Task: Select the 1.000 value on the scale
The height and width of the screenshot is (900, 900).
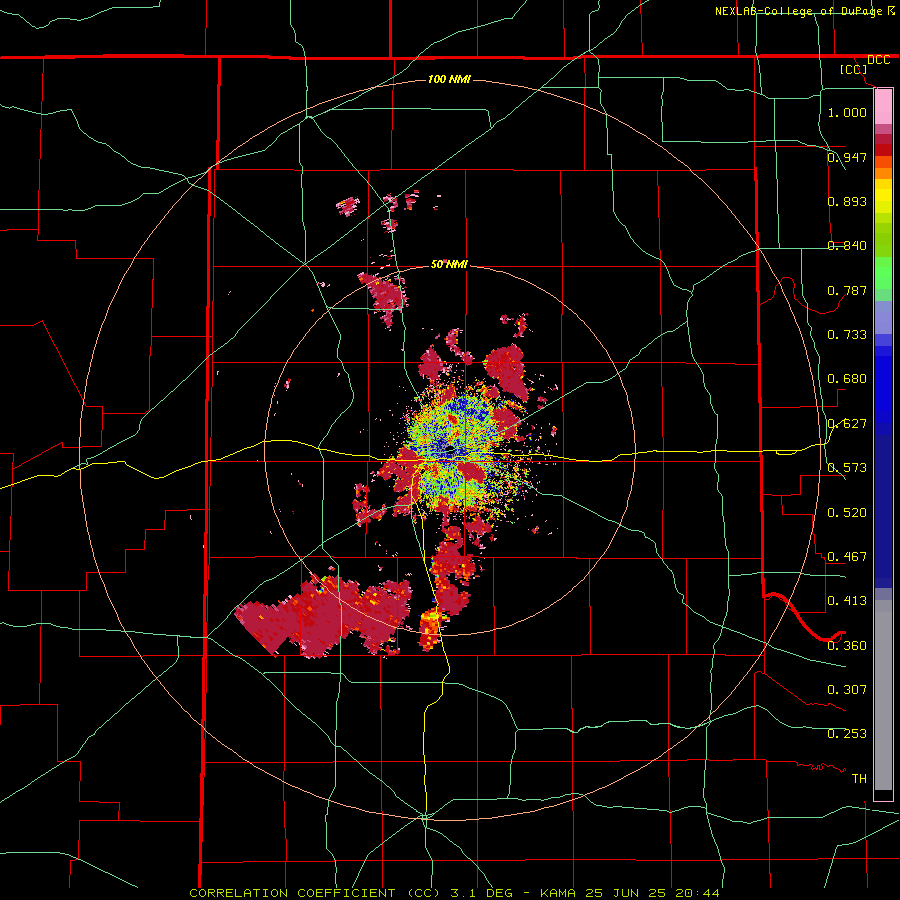Action: pos(847,112)
